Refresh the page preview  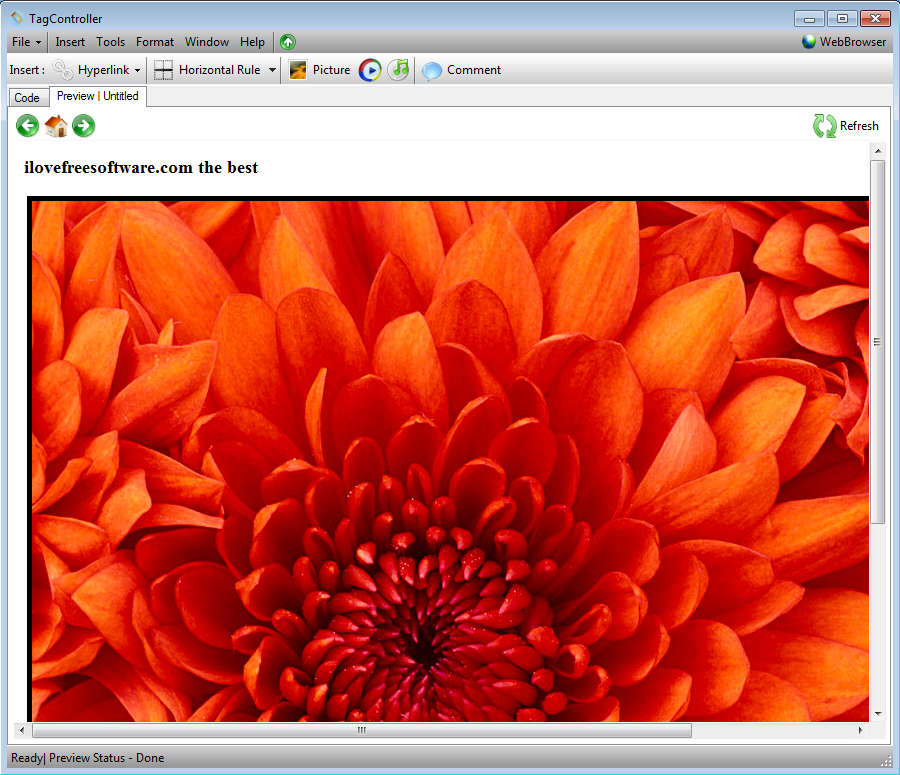[845, 126]
